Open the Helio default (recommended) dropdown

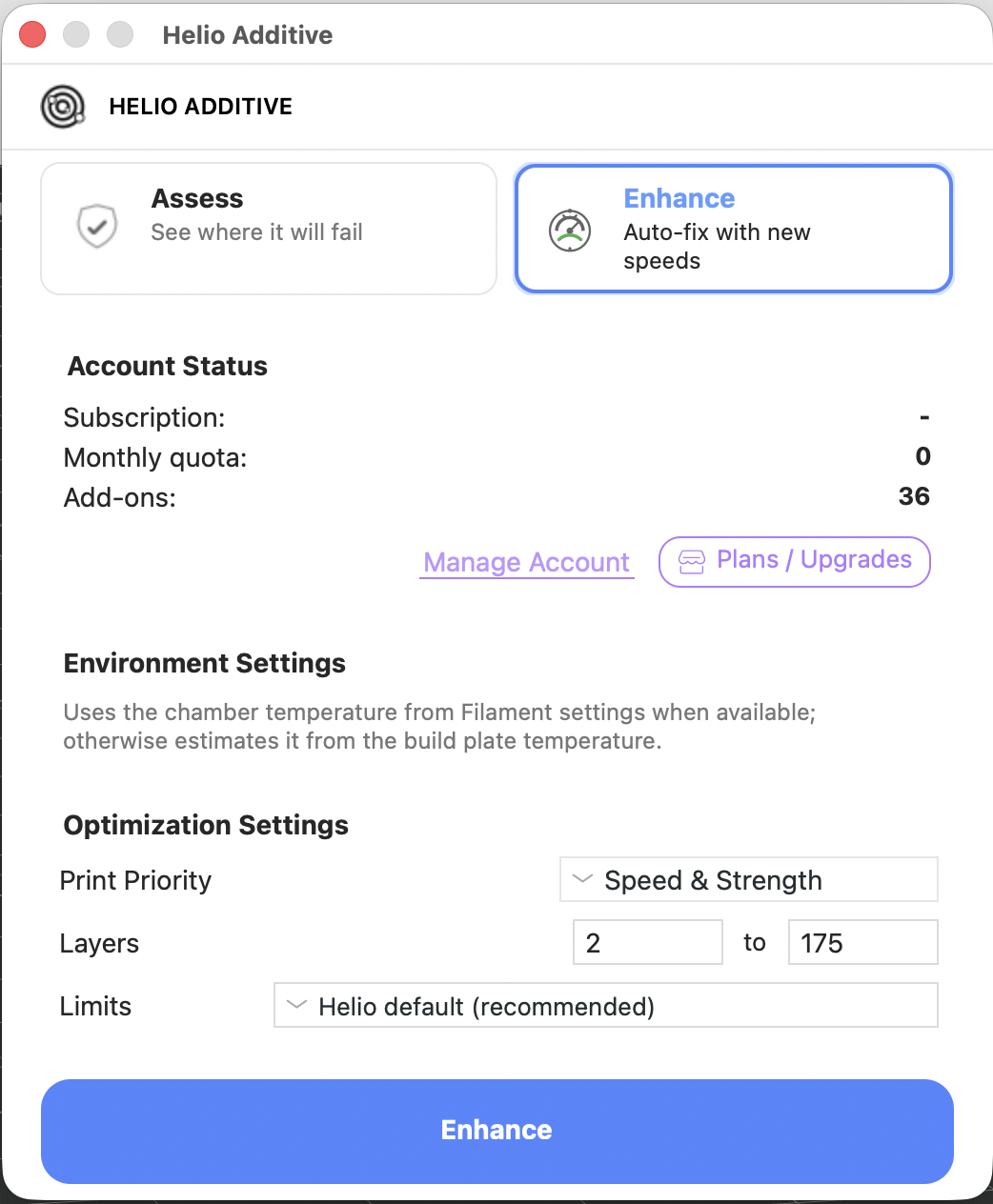click(605, 1006)
